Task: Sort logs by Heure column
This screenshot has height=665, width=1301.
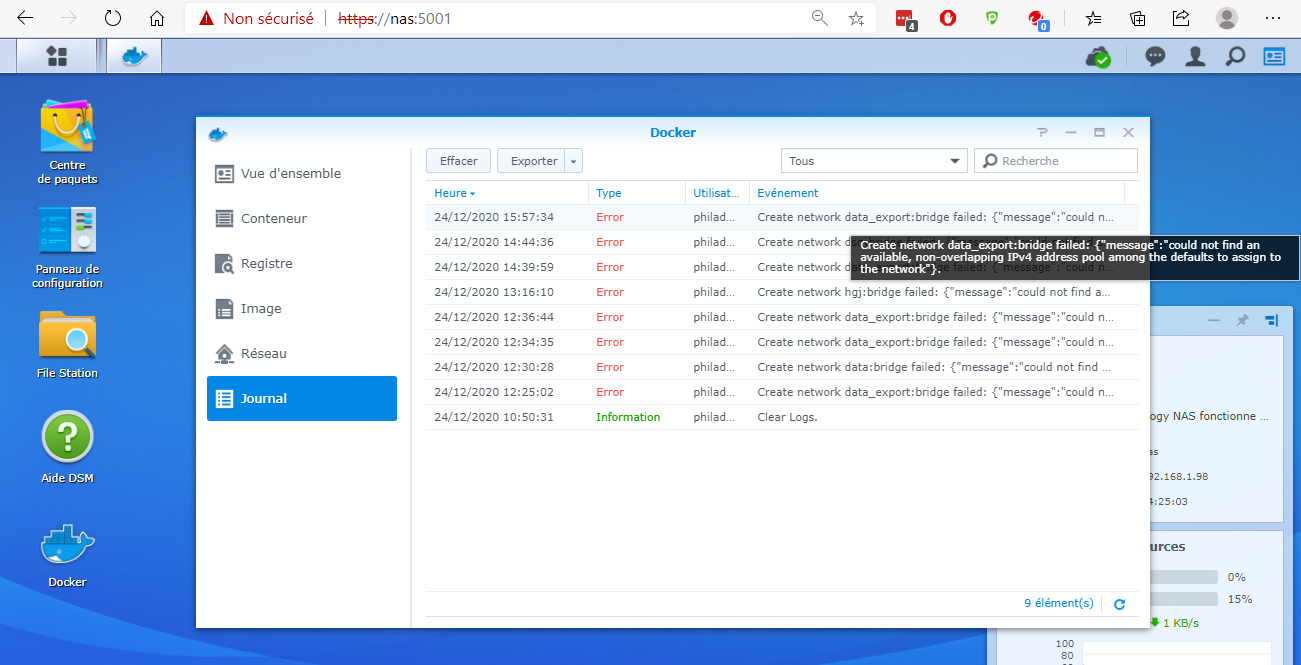Action: click(x=455, y=193)
